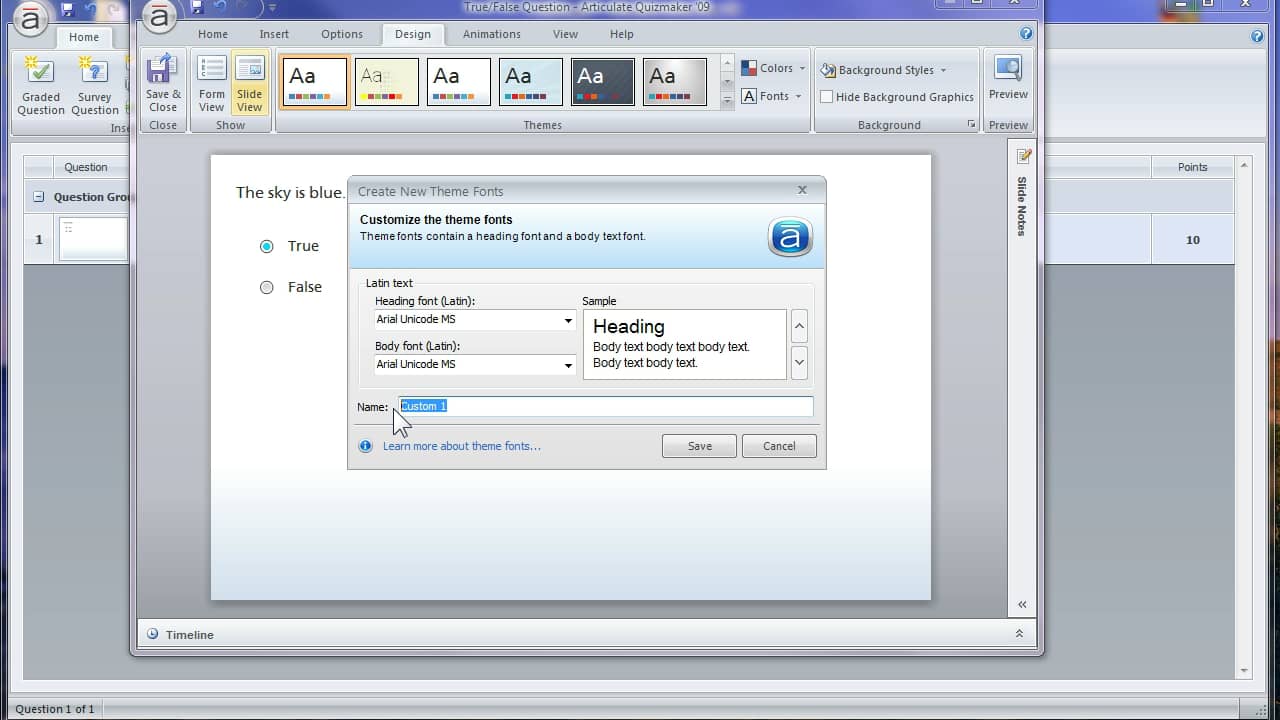Select the dark charcoal theme thumbnail
The image size is (1280, 720).
[603, 82]
